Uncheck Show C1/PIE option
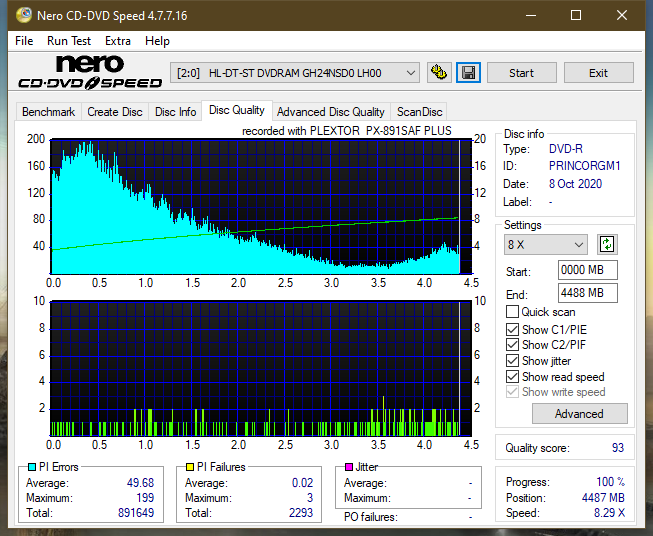Screen dimensions: 653x536 [x=512, y=329]
